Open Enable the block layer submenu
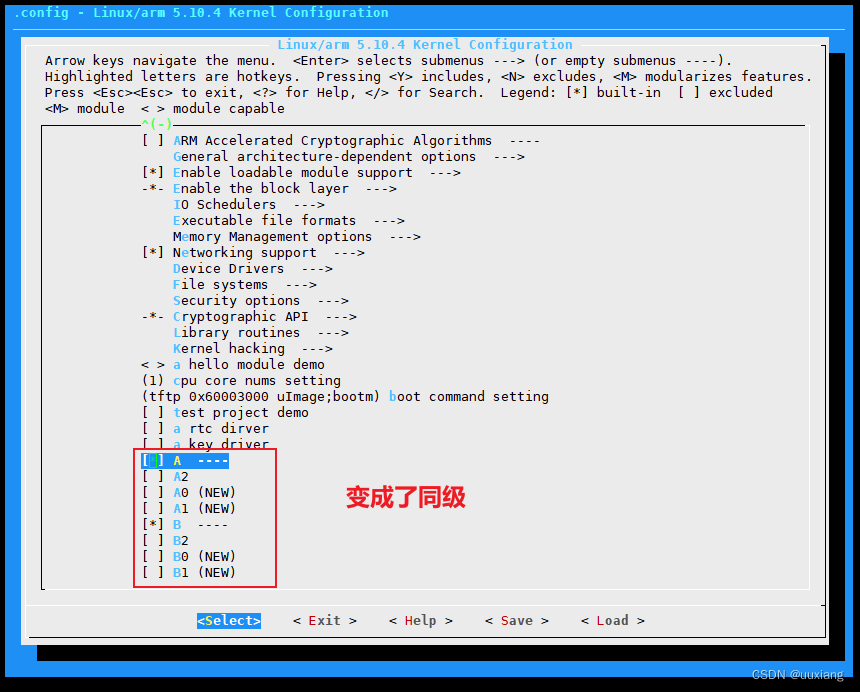This screenshot has height=692, width=860. (x=285, y=189)
